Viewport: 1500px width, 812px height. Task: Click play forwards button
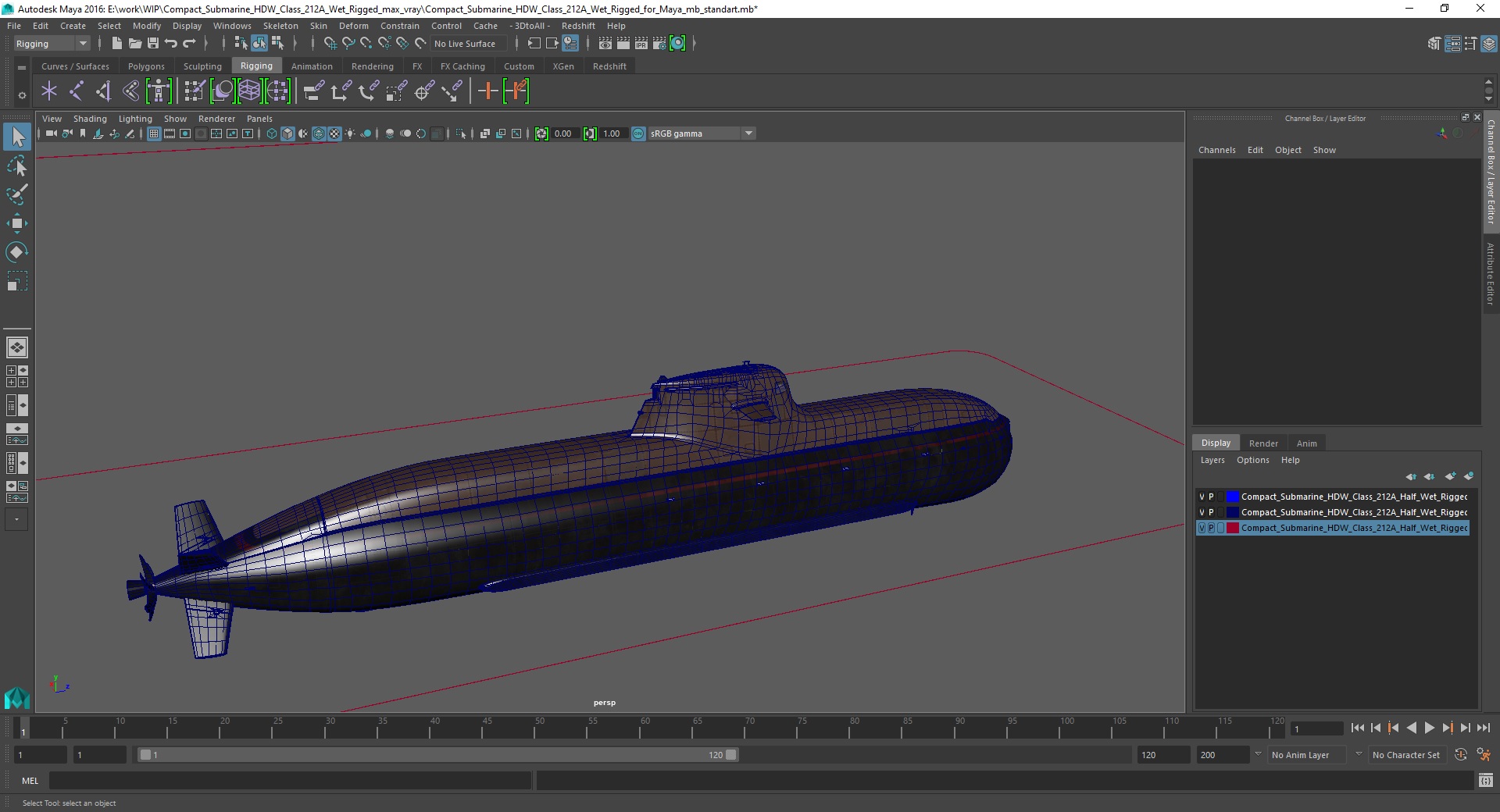tap(1429, 728)
